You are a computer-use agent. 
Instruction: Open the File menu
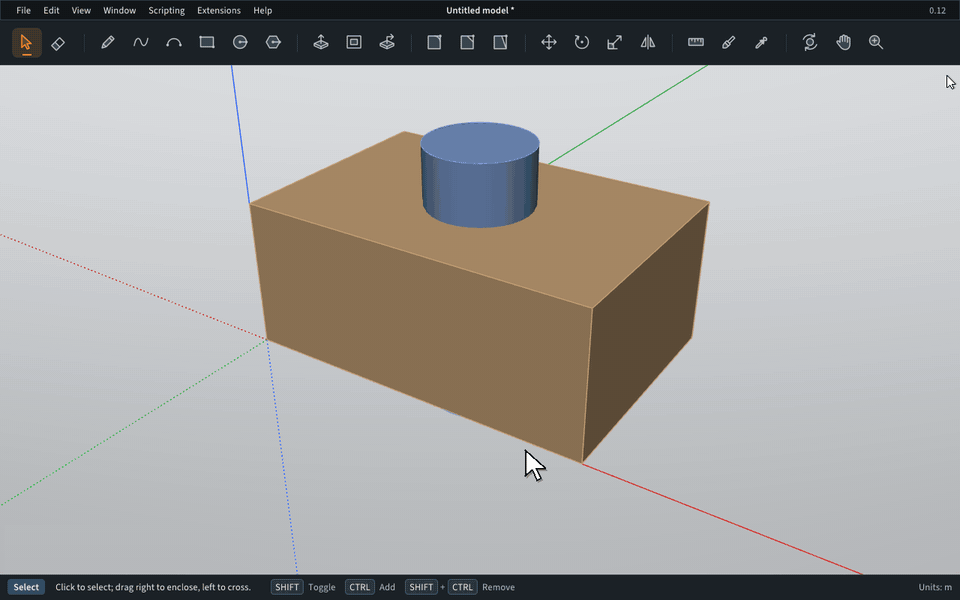click(x=23, y=10)
